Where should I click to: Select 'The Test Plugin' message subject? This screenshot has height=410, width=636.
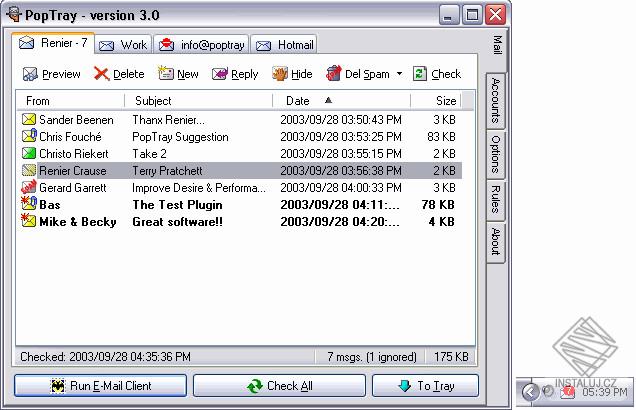(x=177, y=205)
